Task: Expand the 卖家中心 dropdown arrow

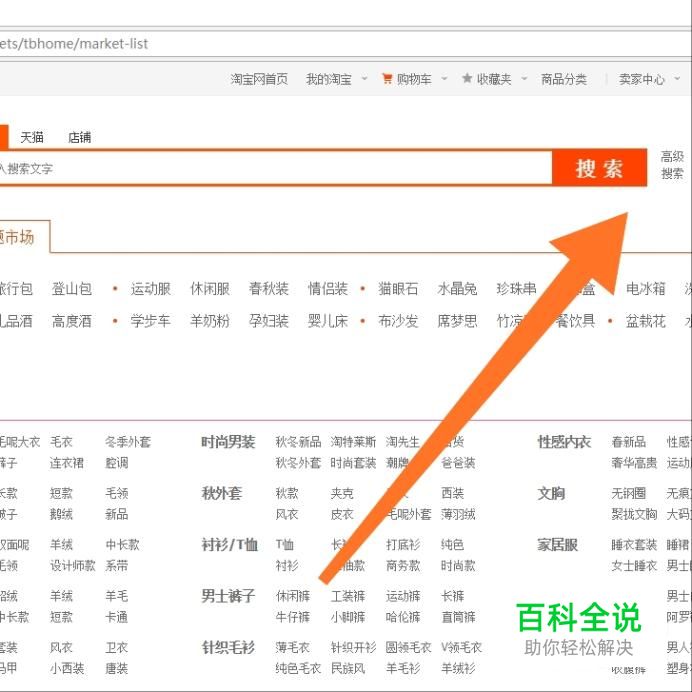Action: (x=677, y=79)
